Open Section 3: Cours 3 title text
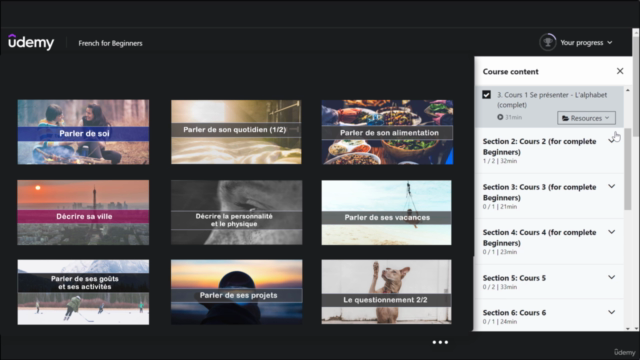 click(x=539, y=192)
